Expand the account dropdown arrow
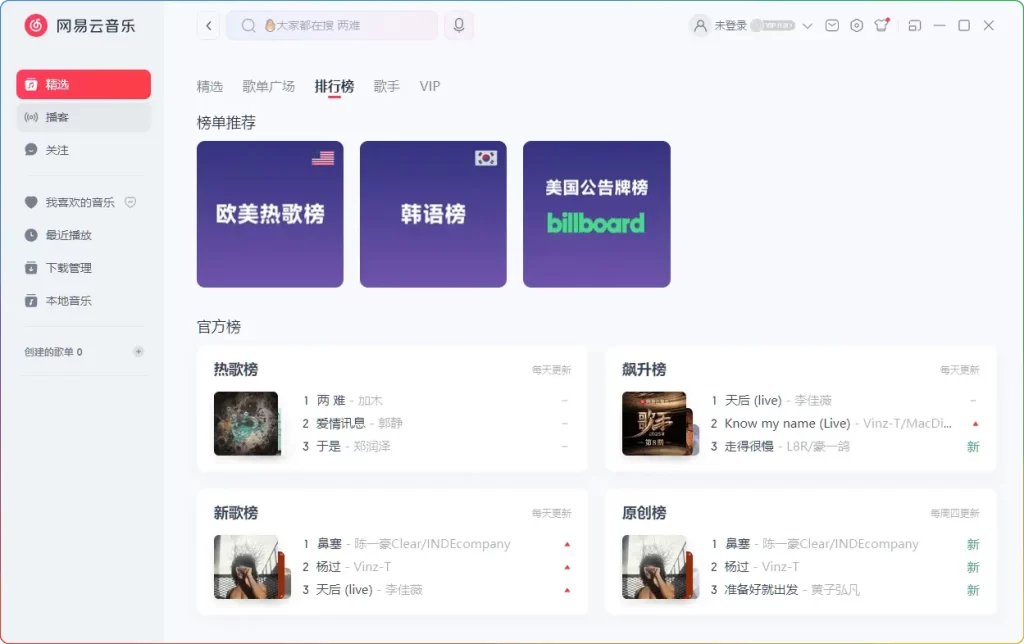 coord(808,26)
